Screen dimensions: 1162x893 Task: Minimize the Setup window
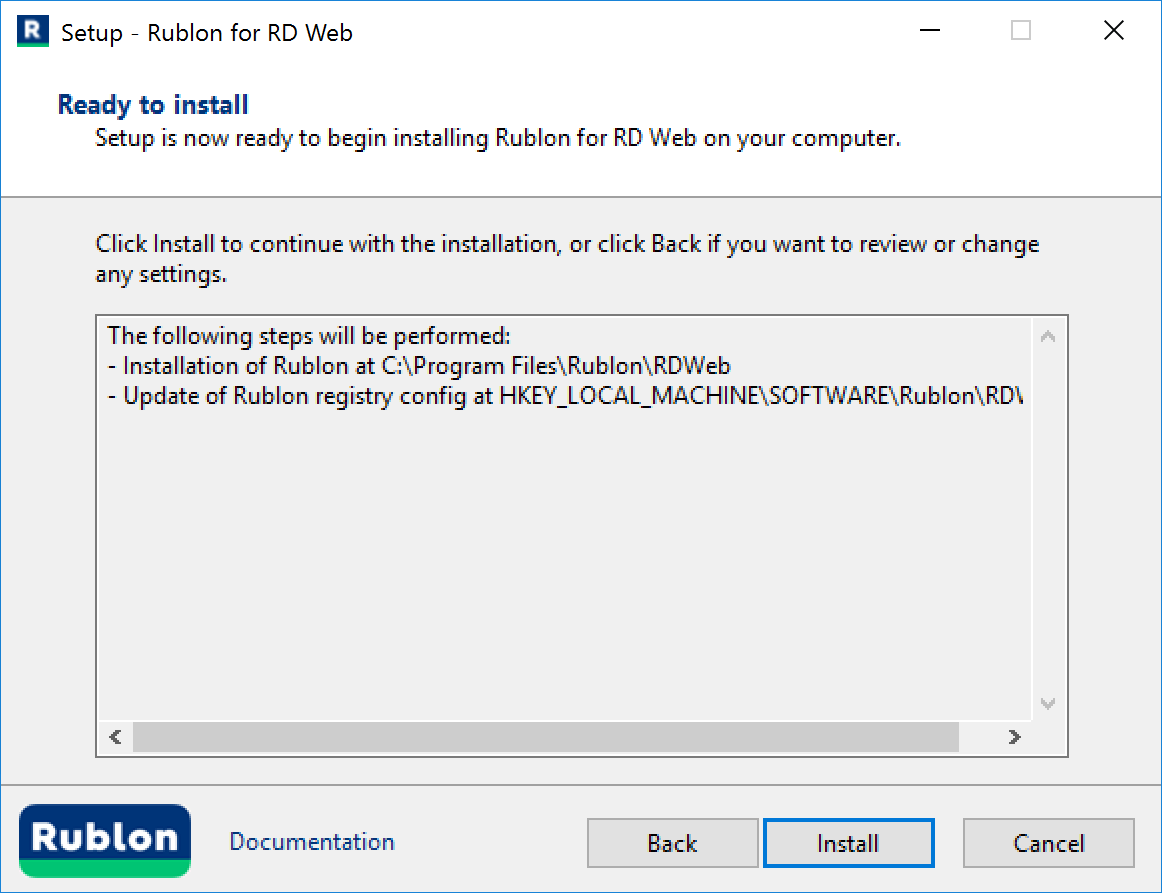(x=929, y=31)
